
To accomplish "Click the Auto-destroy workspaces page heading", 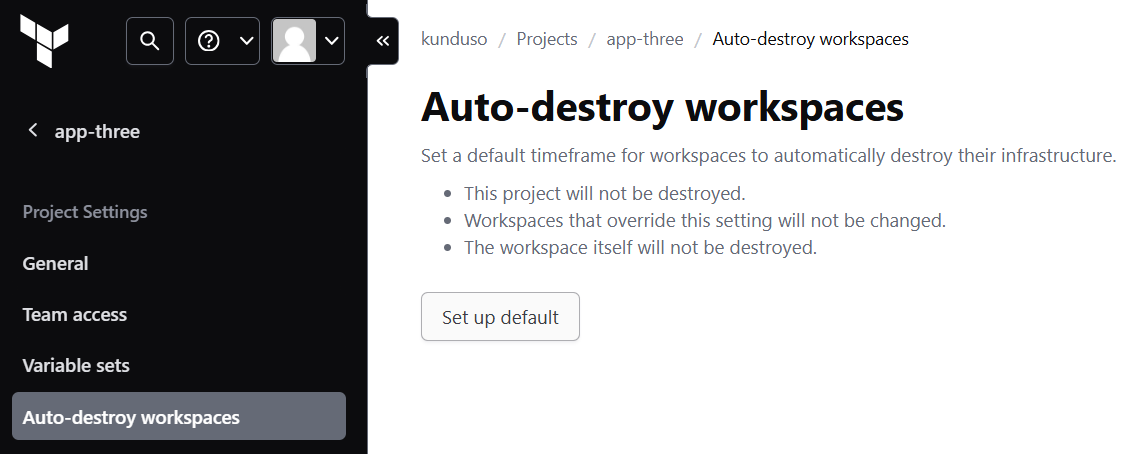I will pos(662,107).
